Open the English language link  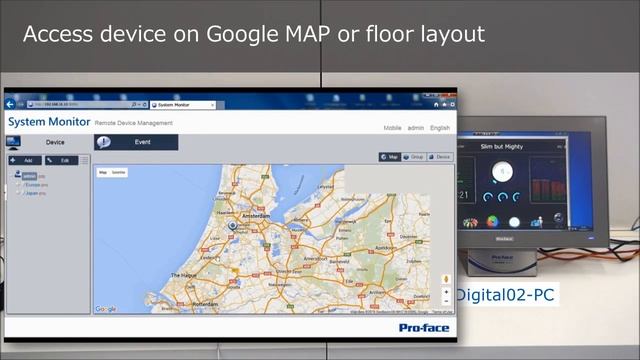point(440,128)
